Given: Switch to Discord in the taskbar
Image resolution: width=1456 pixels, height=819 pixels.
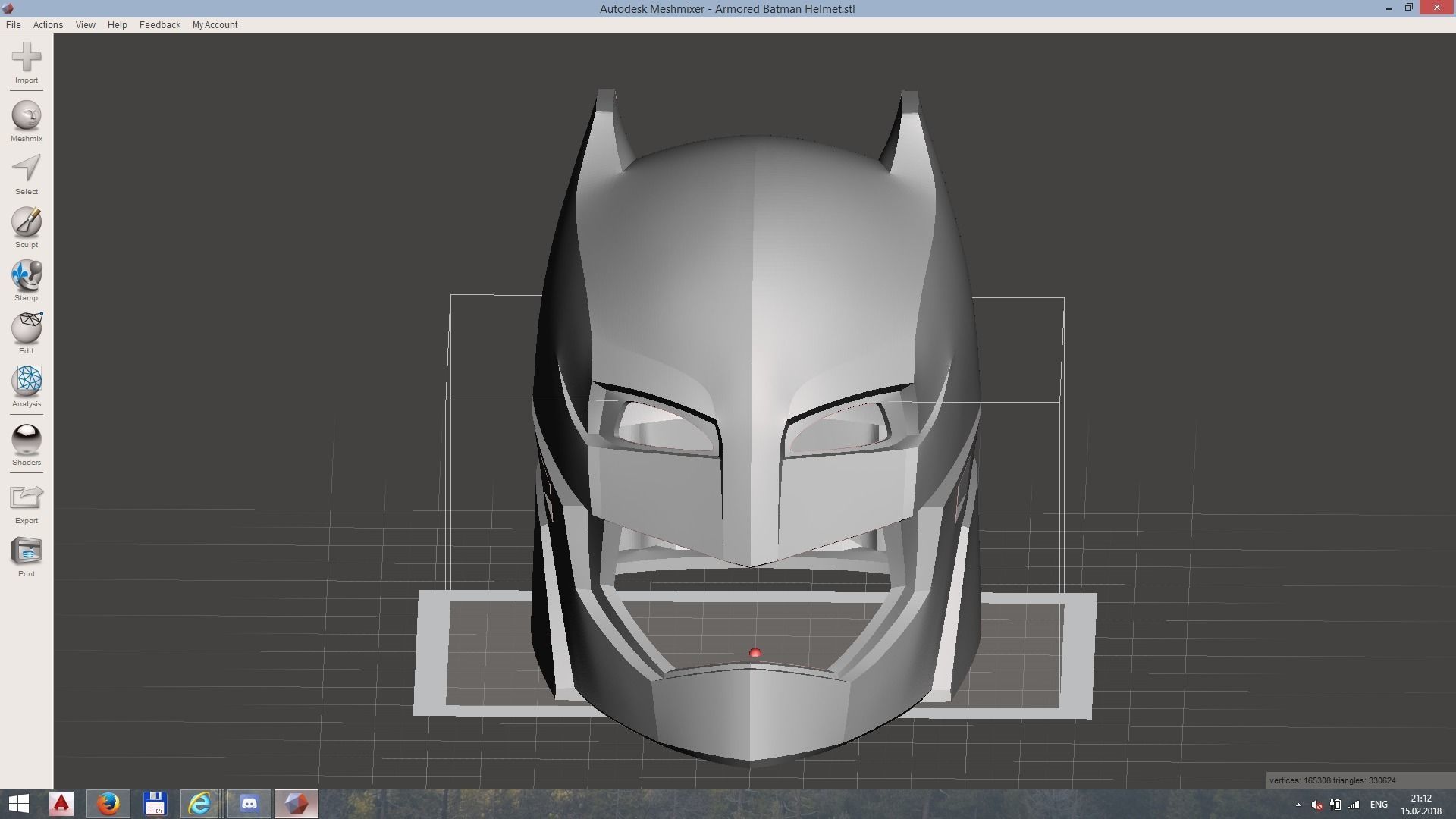Looking at the screenshot, I should 249,804.
